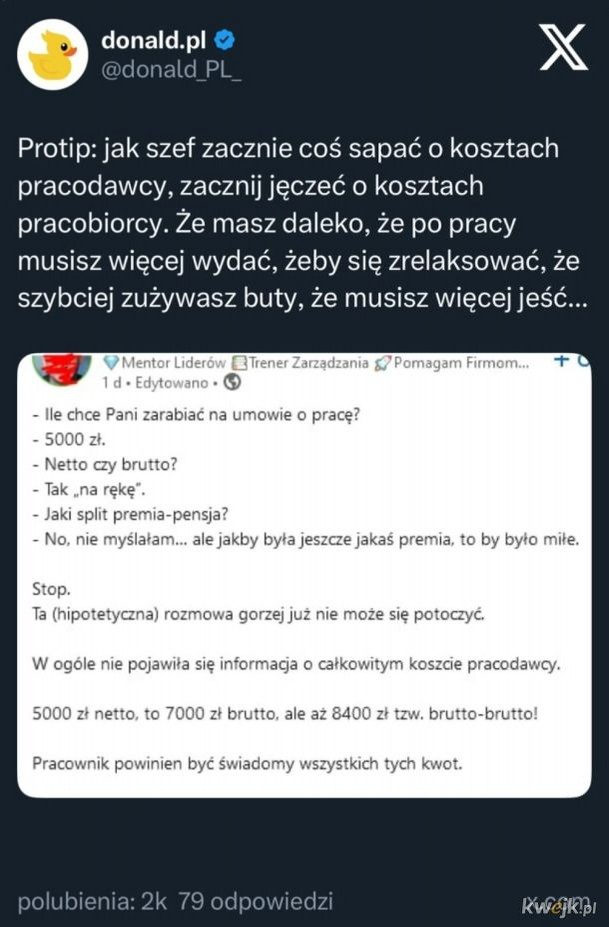Click the diamond emoji before Mentor Liderów
Screen dimensions: 609x927
pyautogui.click(x=111, y=364)
